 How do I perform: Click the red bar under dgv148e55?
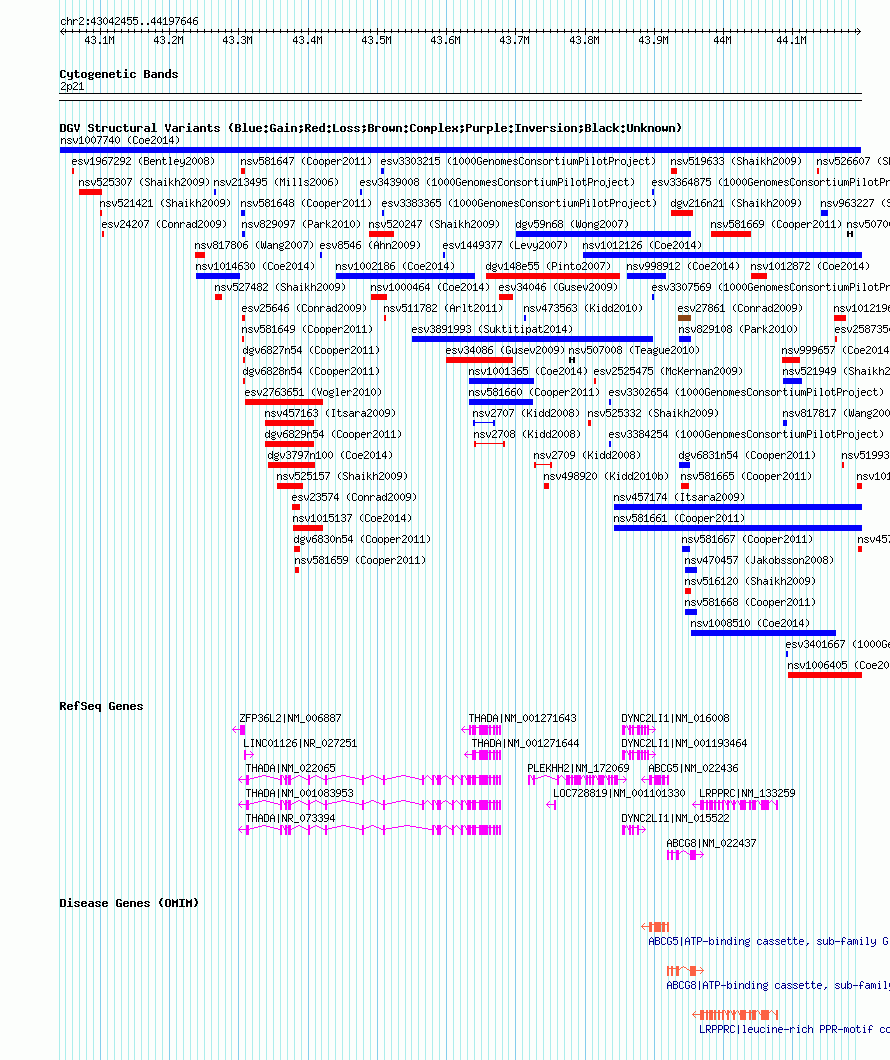(x=553, y=276)
